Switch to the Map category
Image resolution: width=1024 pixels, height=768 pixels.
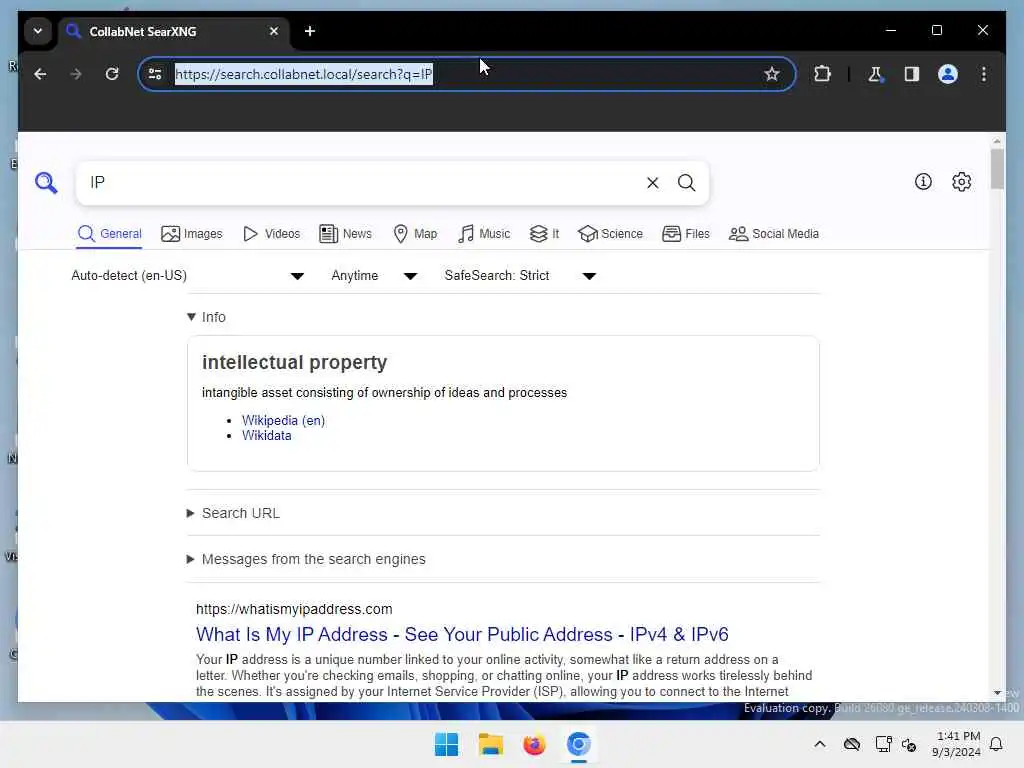click(415, 234)
